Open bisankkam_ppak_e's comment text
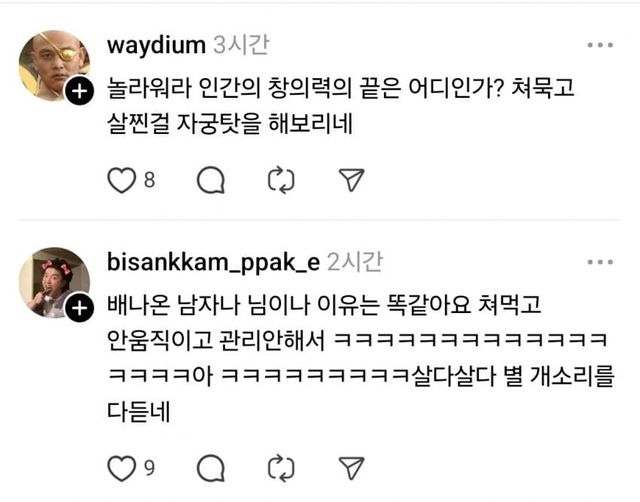Image resolution: width=640 pixels, height=502 pixels. (360, 358)
